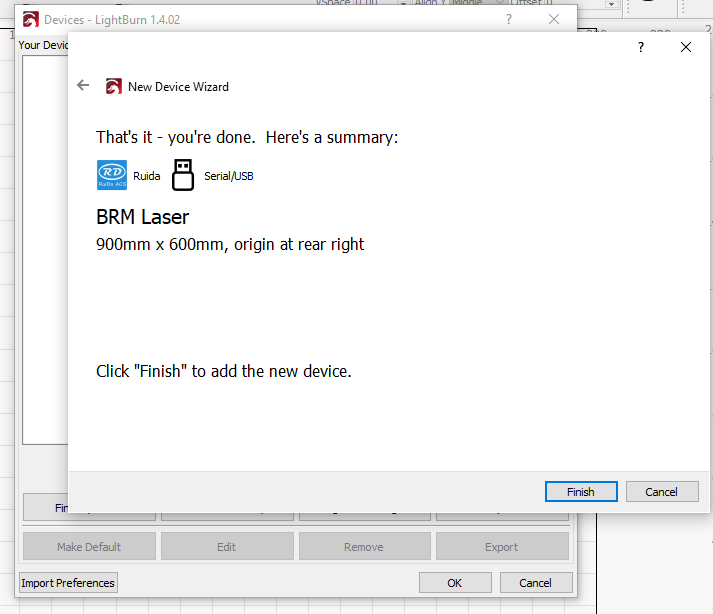
Task: Click the Serial/USB connection icon
Action: [x=183, y=175]
